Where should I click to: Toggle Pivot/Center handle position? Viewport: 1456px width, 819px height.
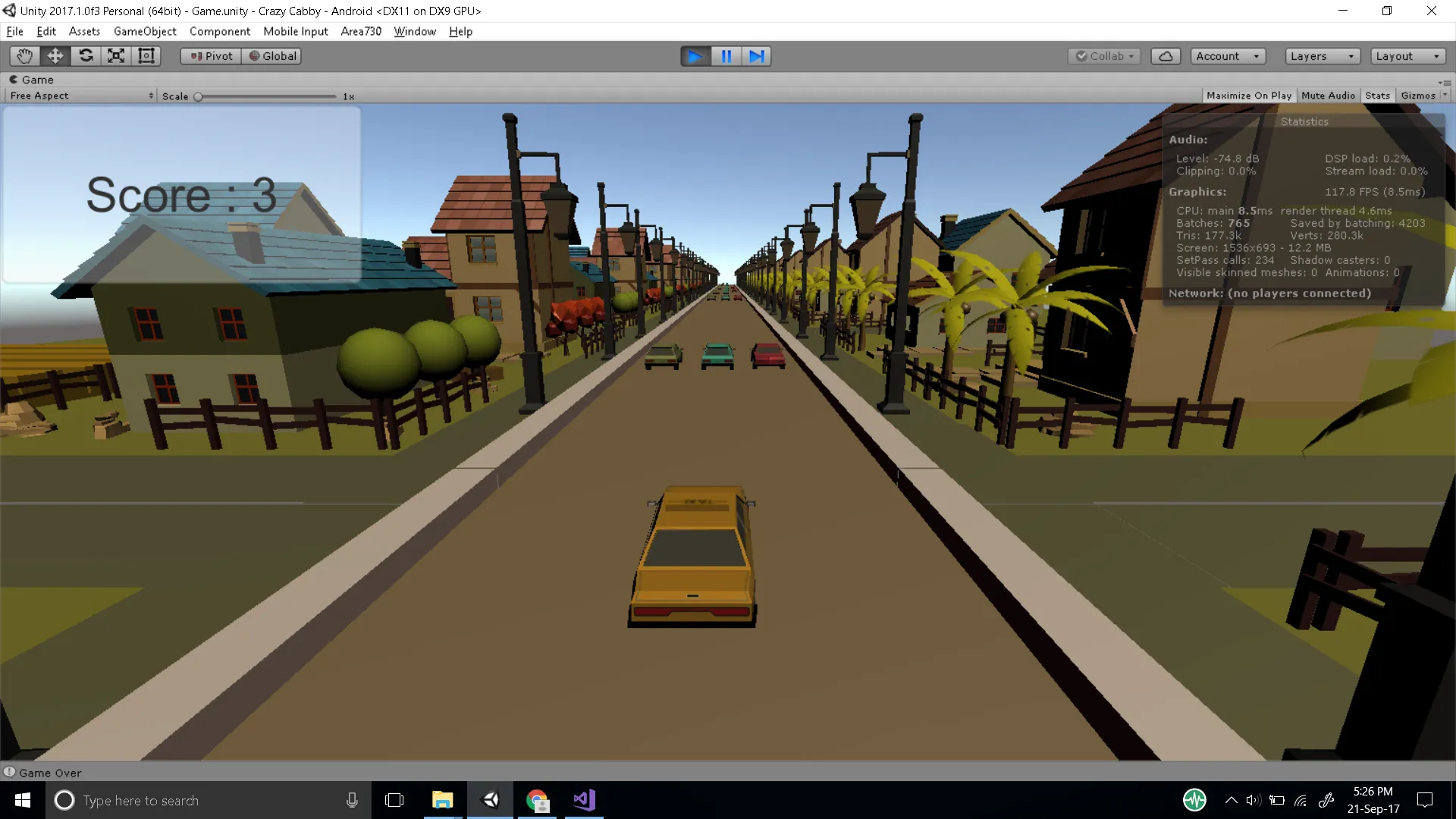coord(211,56)
